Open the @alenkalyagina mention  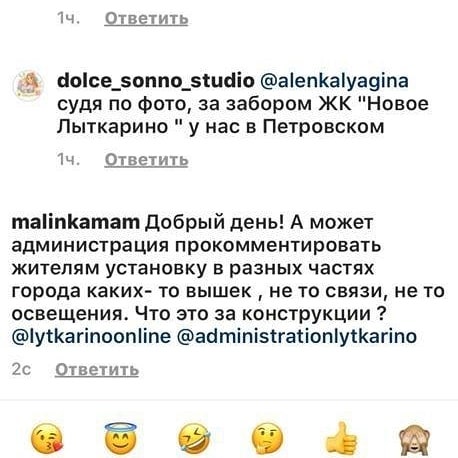[334, 81]
